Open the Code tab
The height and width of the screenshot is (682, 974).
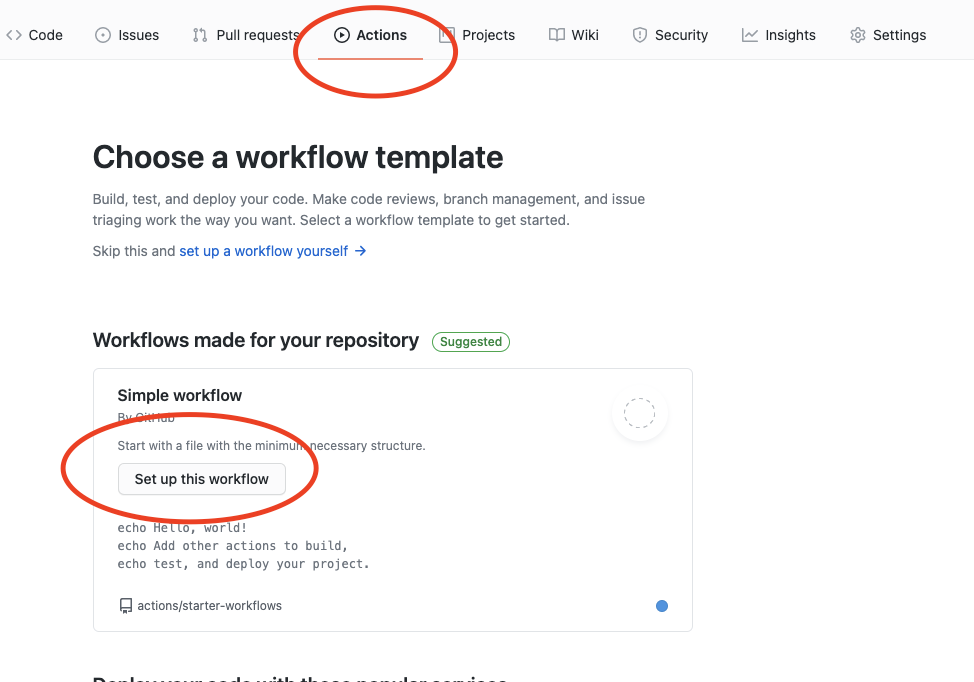(x=35, y=35)
